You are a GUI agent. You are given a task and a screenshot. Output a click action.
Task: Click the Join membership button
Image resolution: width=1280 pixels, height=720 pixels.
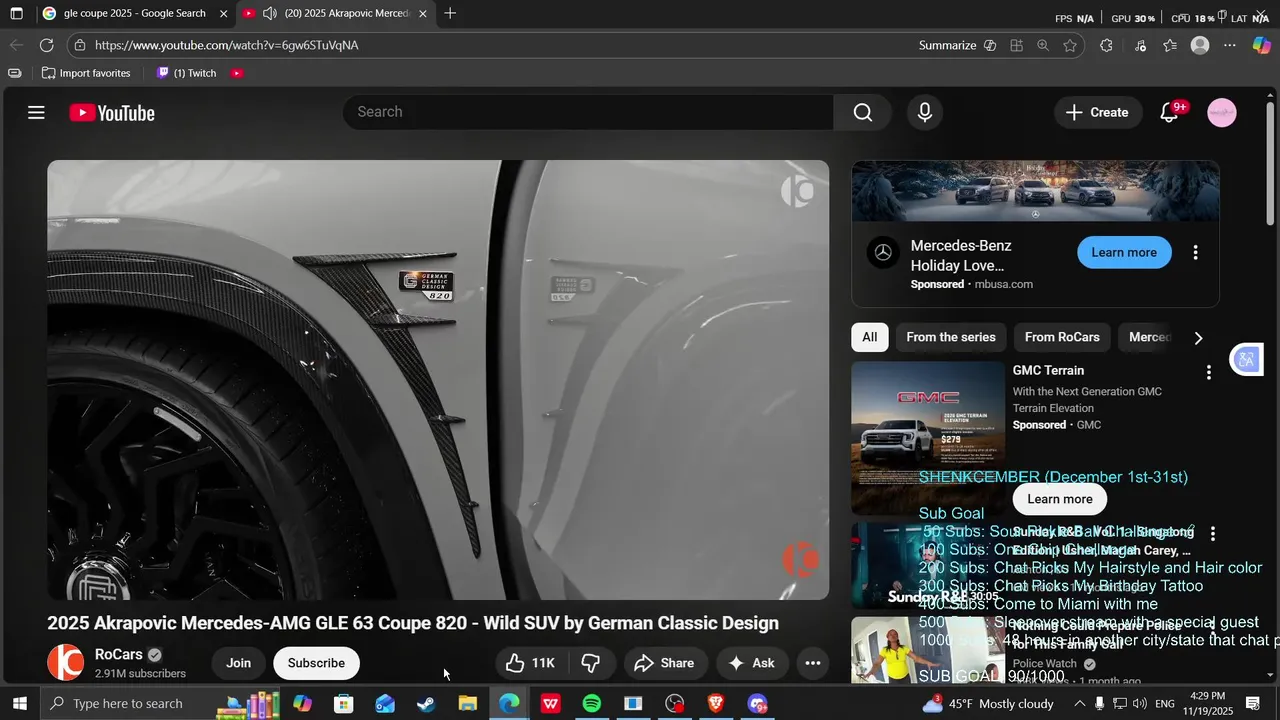pos(238,663)
